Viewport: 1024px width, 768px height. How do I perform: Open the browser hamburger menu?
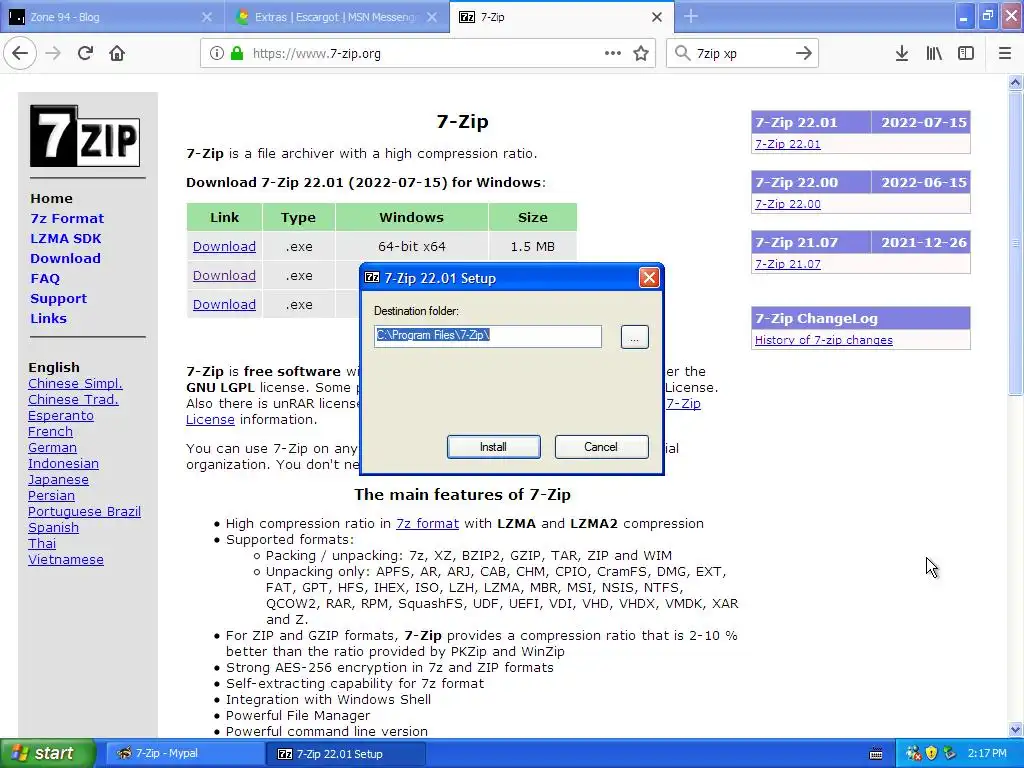pyautogui.click(x=1005, y=53)
